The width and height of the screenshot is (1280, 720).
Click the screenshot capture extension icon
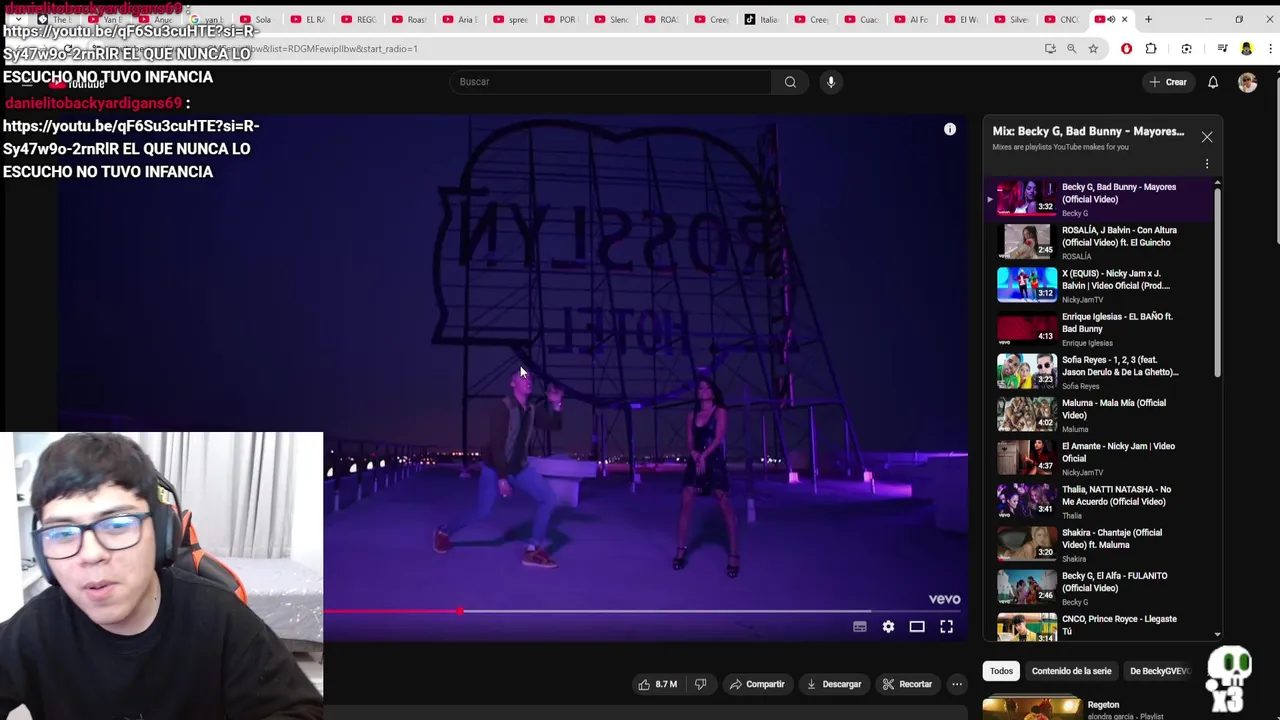coord(1186,48)
